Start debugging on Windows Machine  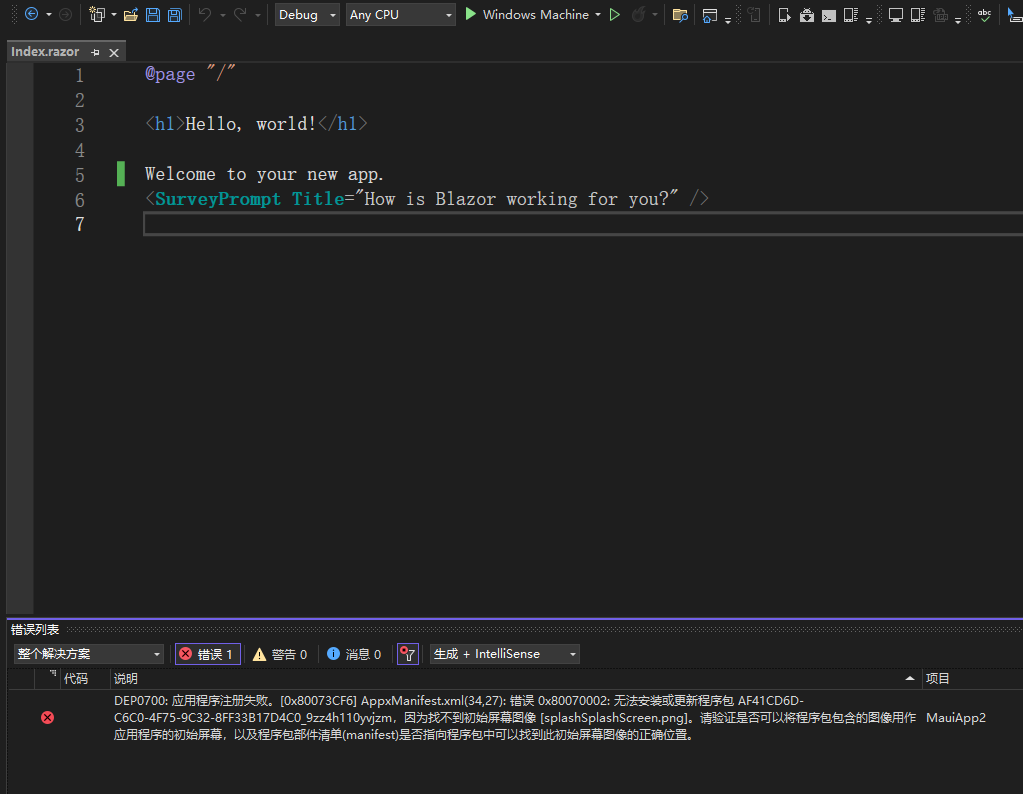click(527, 14)
